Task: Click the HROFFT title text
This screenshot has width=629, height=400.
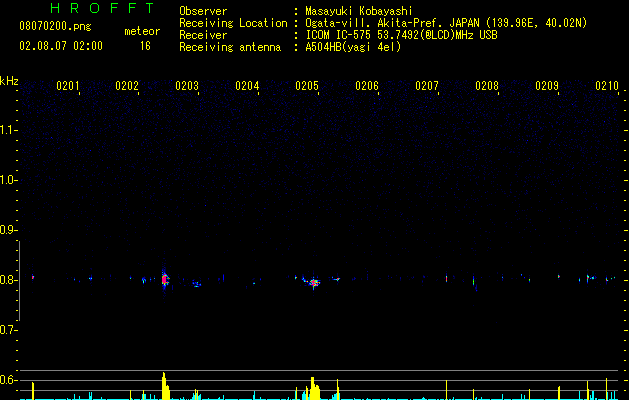Action: click(x=102, y=8)
